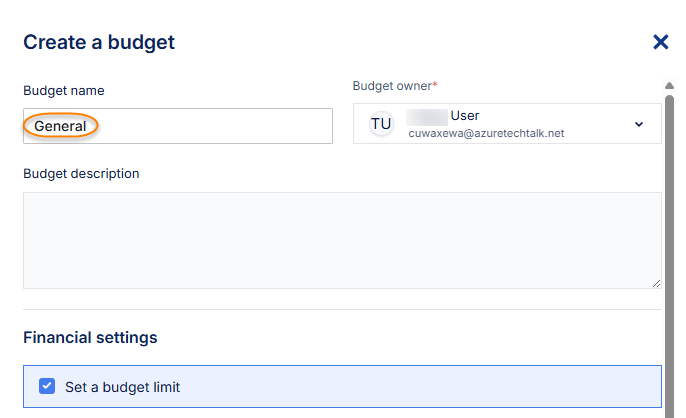Click the Budget name label
The image size is (686, 418).
tap(64, 91)
